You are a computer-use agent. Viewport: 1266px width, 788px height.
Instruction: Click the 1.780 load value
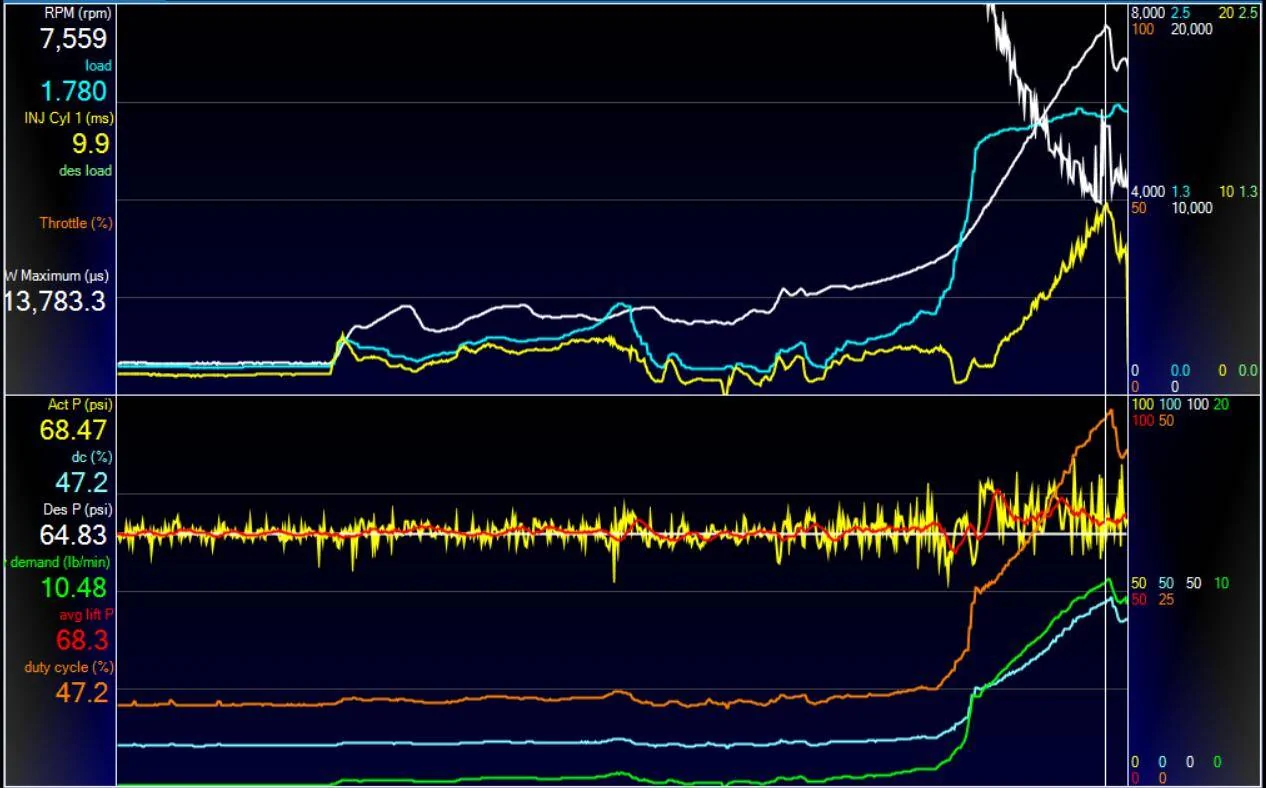click(73, 91)
